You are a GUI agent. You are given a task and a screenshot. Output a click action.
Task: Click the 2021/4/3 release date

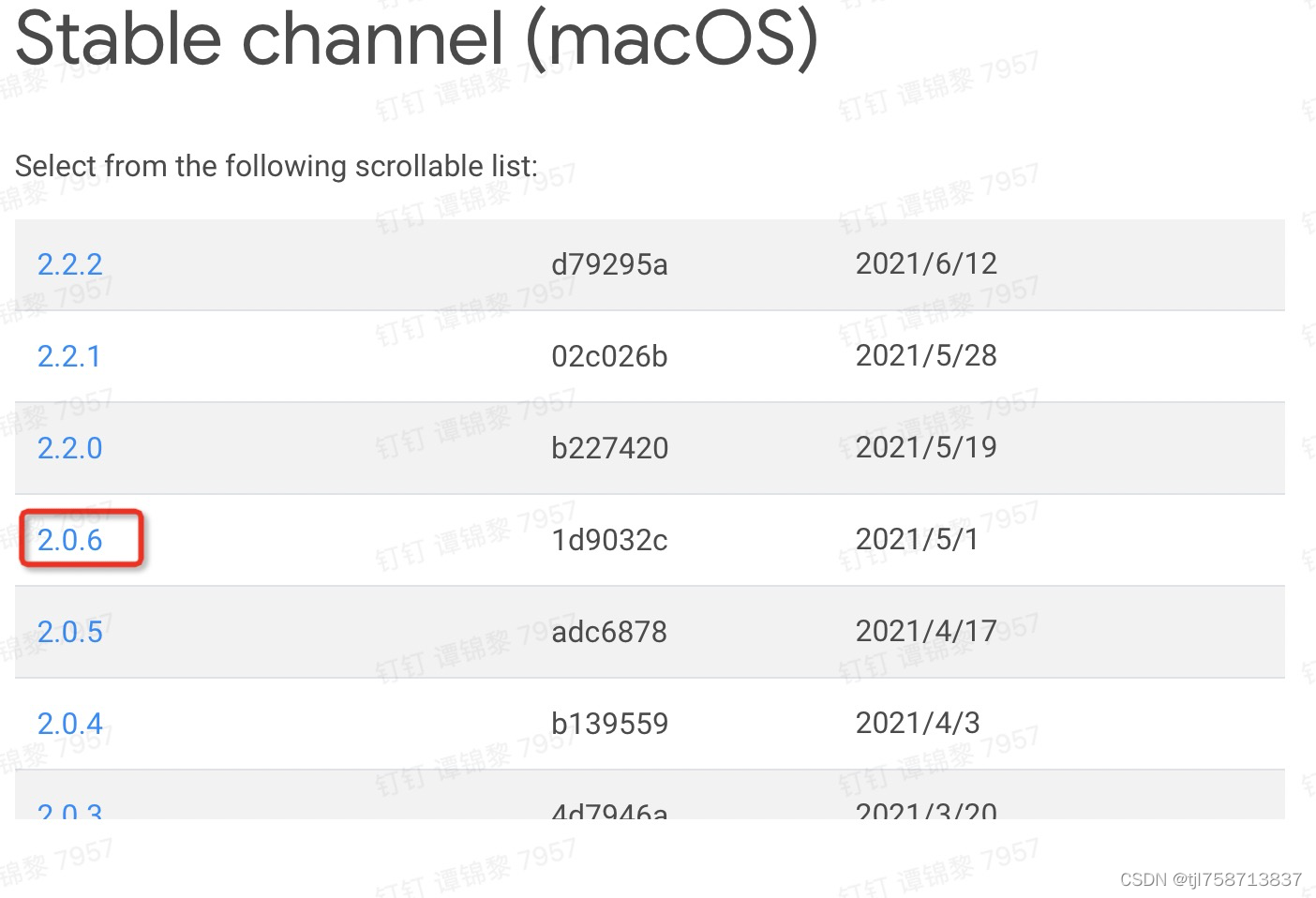(x=918, y=723)
